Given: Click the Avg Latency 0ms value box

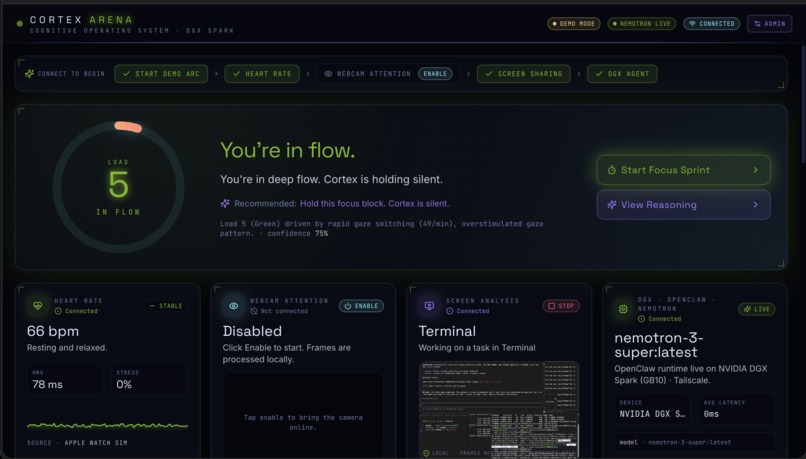Looking at the screenshot, I should [x=737, y=409].
